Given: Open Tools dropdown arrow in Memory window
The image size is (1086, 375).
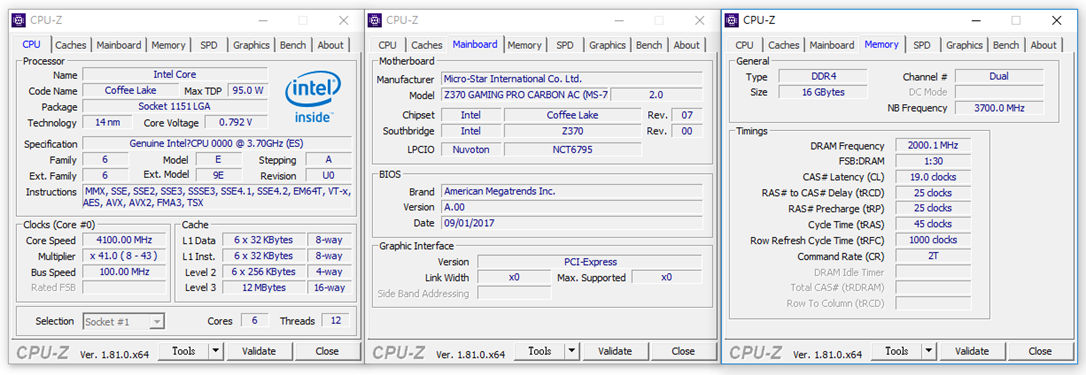Looking at the screenshot, I should click(928, 351).
